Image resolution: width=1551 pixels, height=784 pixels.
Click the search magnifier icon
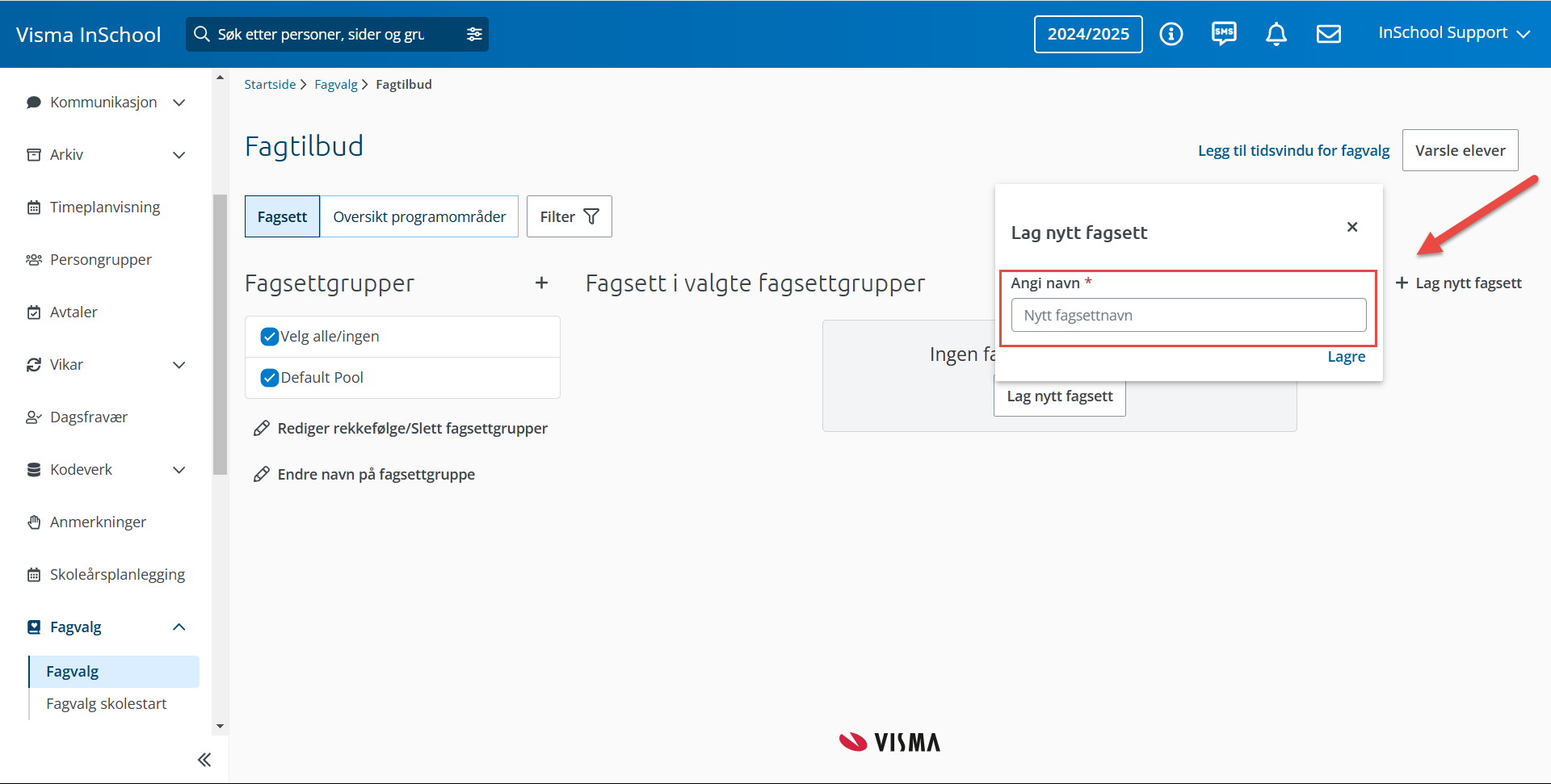pos(201,34)
